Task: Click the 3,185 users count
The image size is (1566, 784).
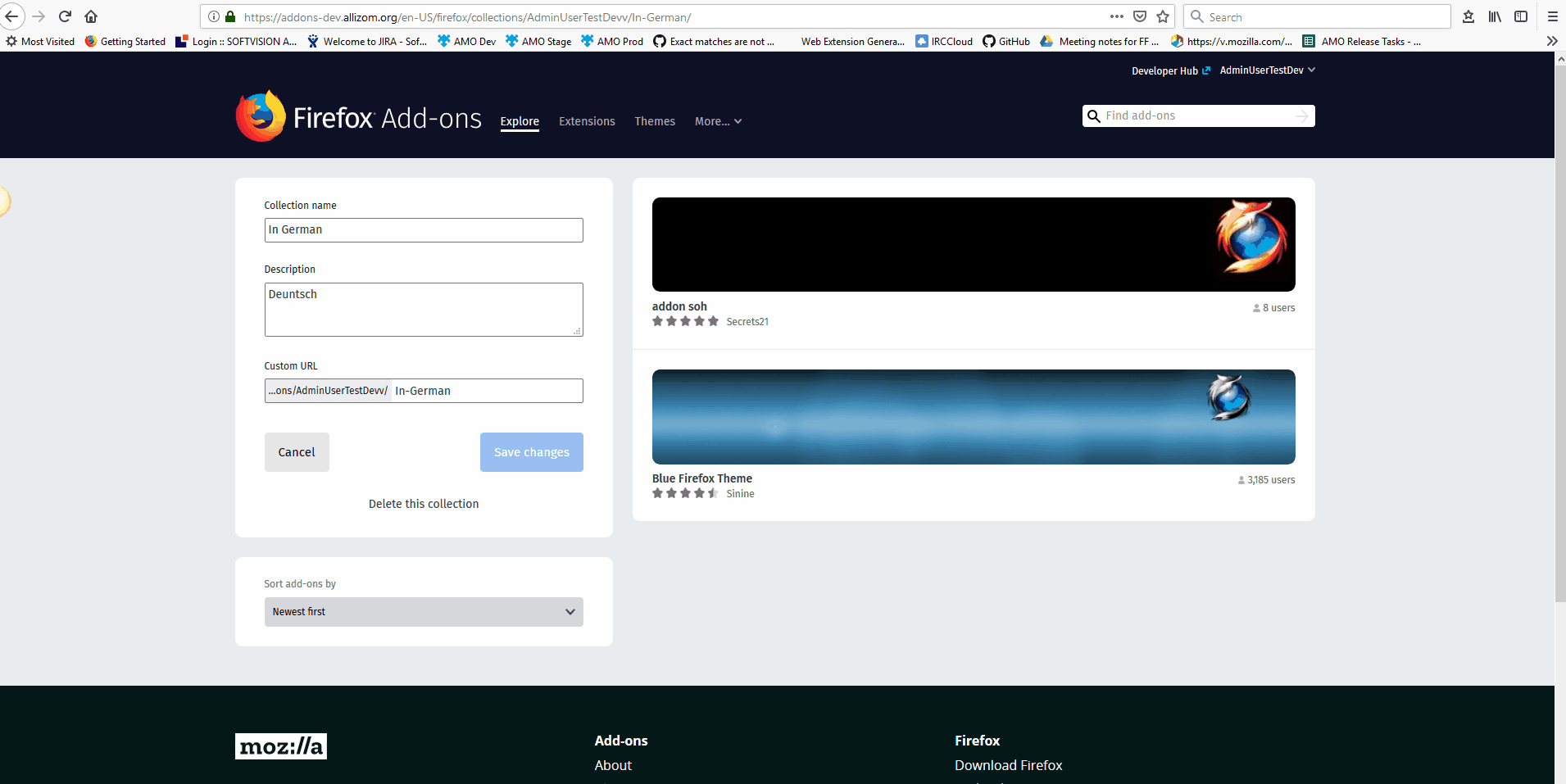Action: [x=1266, y=480]
